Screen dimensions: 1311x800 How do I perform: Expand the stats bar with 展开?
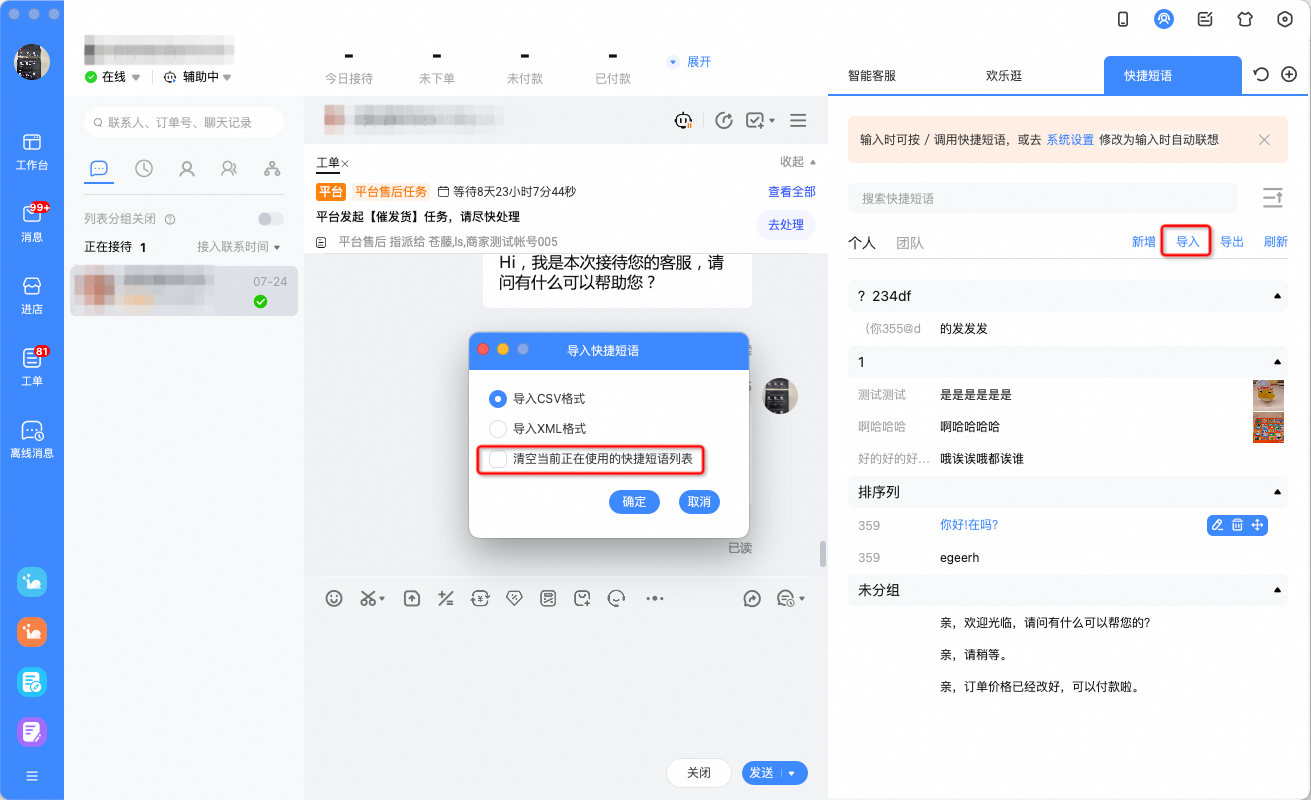click(x=689, y=62)
